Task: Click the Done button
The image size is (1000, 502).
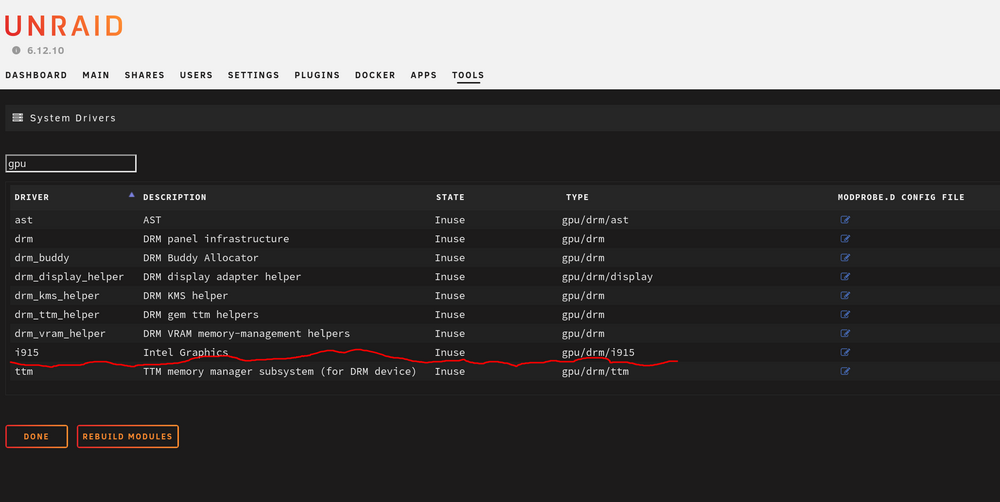Action: click(x=36, y=436)
